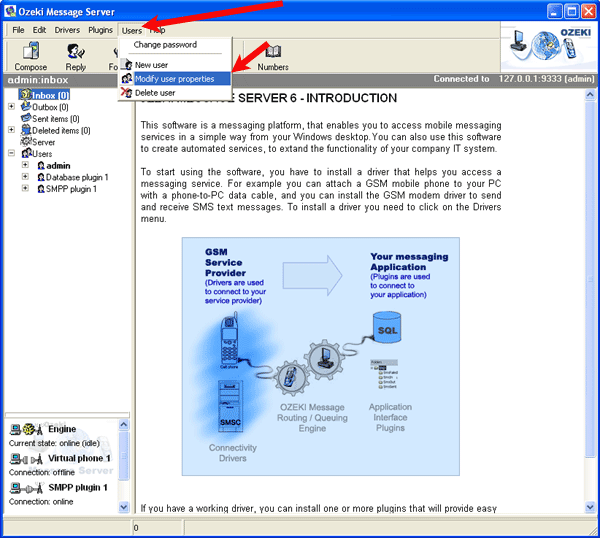Screen dimensions: 600x538
Task: Click 'Current state: online (idle)' text
Action: [54, 443]
